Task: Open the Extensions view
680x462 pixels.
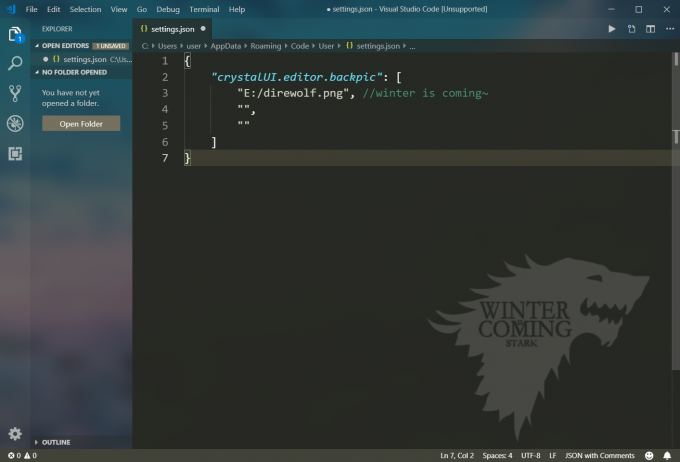Action: click(x=15, y=154)
